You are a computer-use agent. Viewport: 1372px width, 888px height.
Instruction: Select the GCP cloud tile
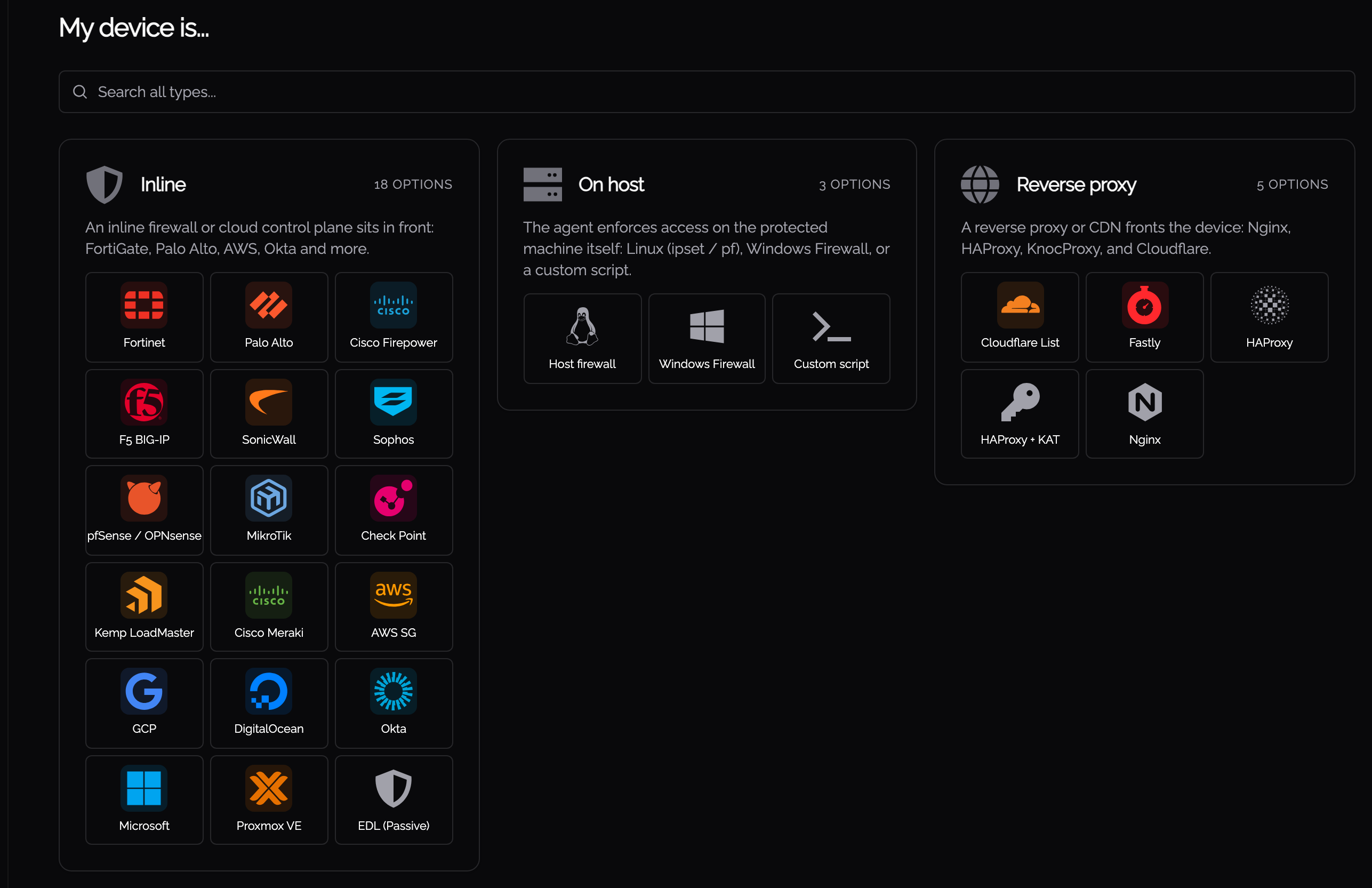(x=144, y=703)
